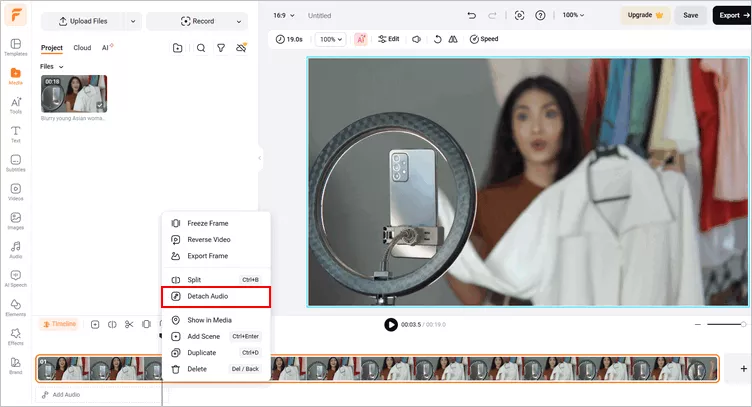The image size is (752, 407).
Task: Click the scissors trim icon
Action: coord(129,325)
